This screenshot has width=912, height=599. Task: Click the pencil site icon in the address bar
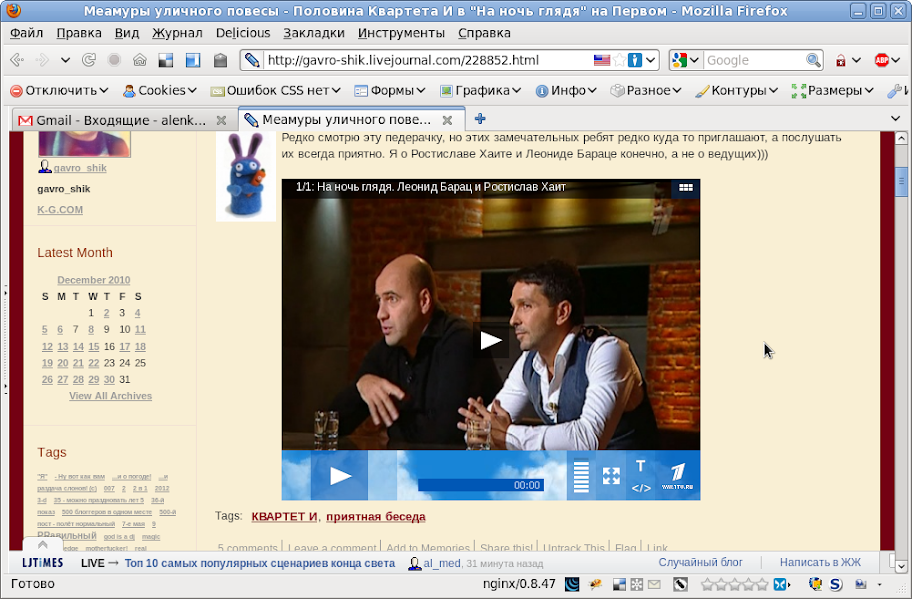click(252, 60)
